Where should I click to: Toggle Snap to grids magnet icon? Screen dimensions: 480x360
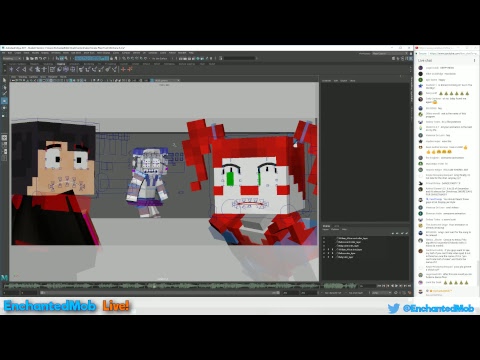point(124,58)
